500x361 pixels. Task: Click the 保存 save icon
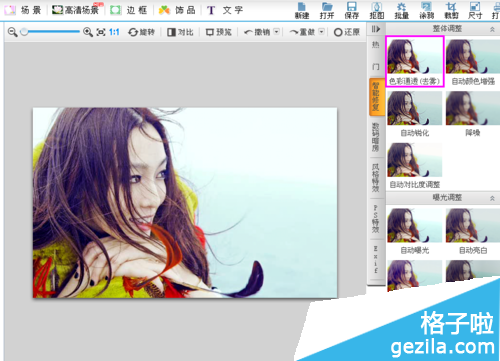point(351,10)
